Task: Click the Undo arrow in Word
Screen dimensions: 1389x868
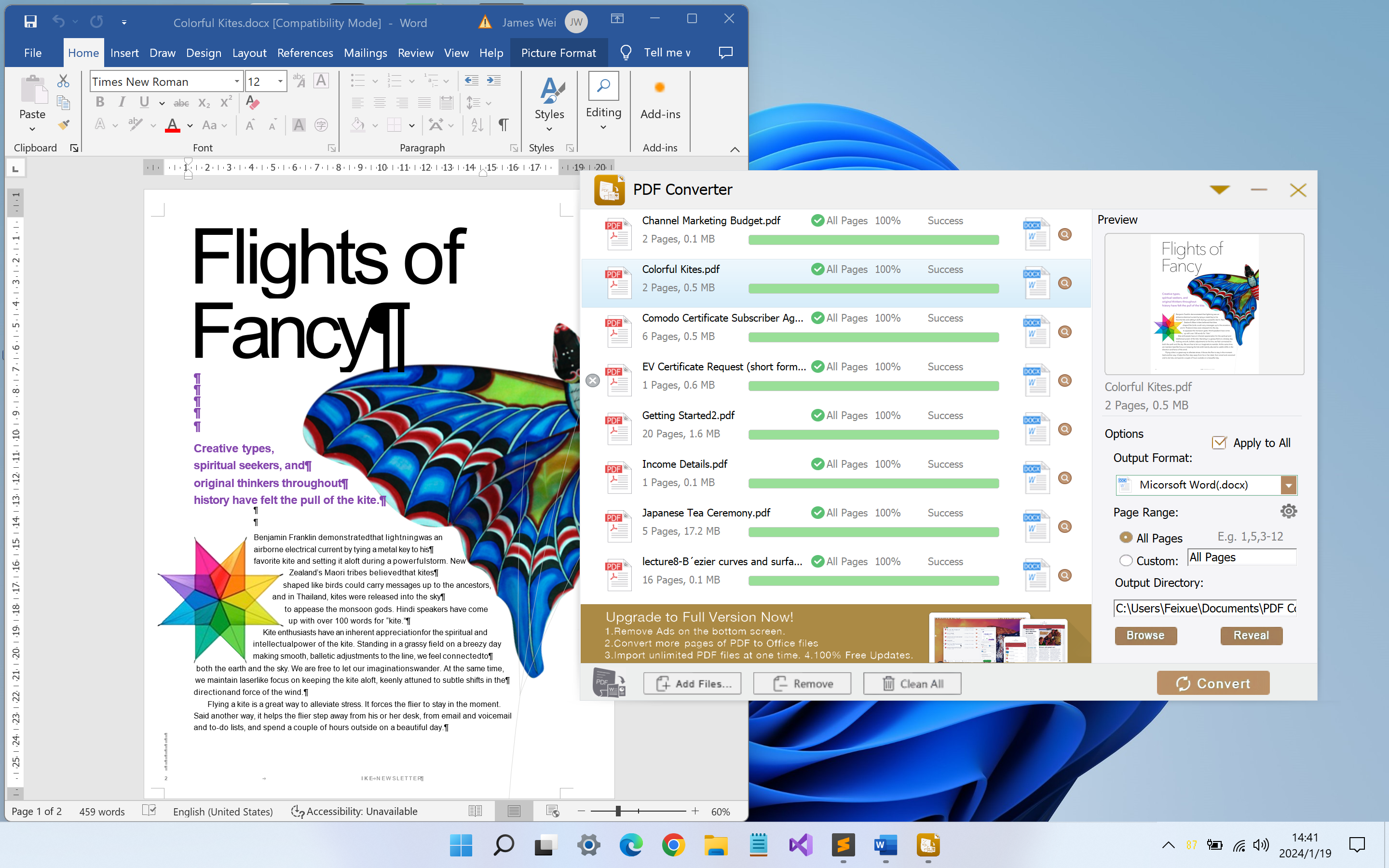Action: tap(58, 22)
